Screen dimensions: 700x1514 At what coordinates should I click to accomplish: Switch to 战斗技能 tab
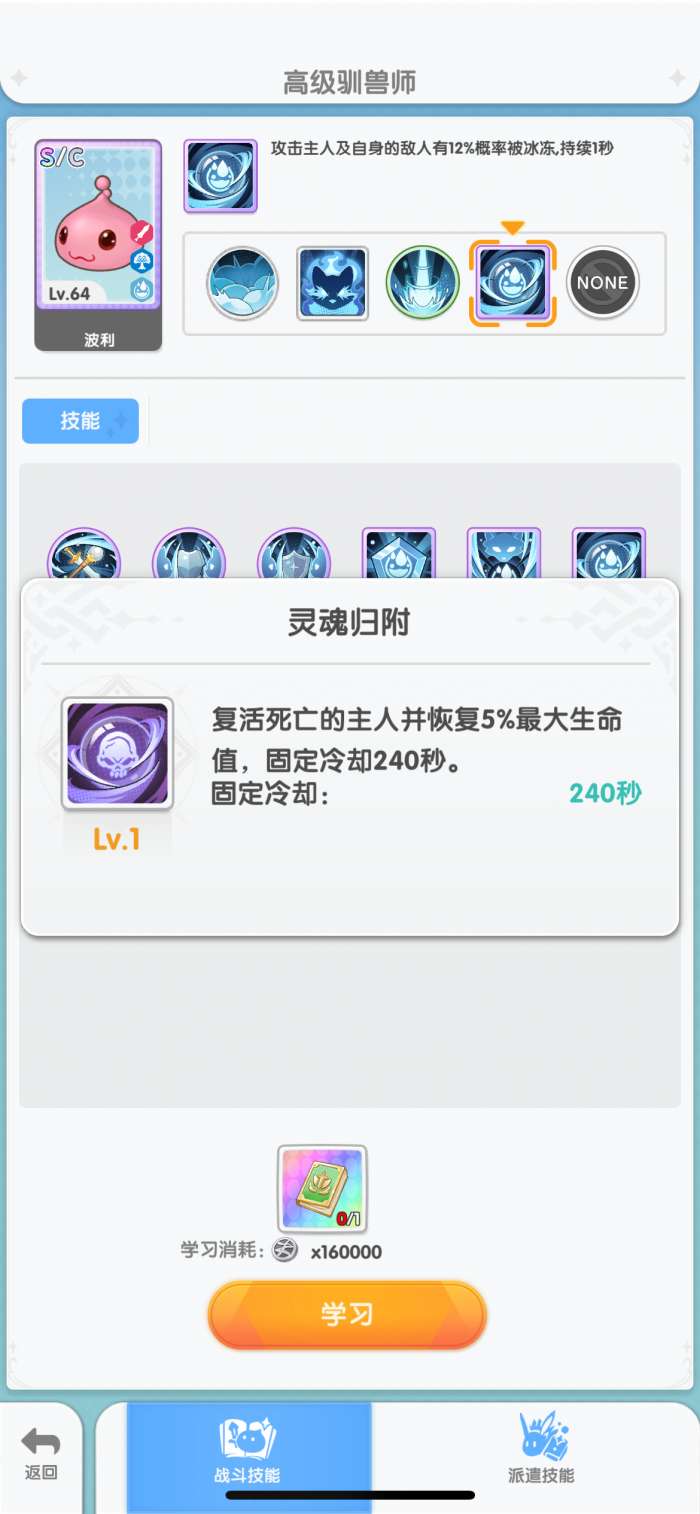tap(248, 1455)
